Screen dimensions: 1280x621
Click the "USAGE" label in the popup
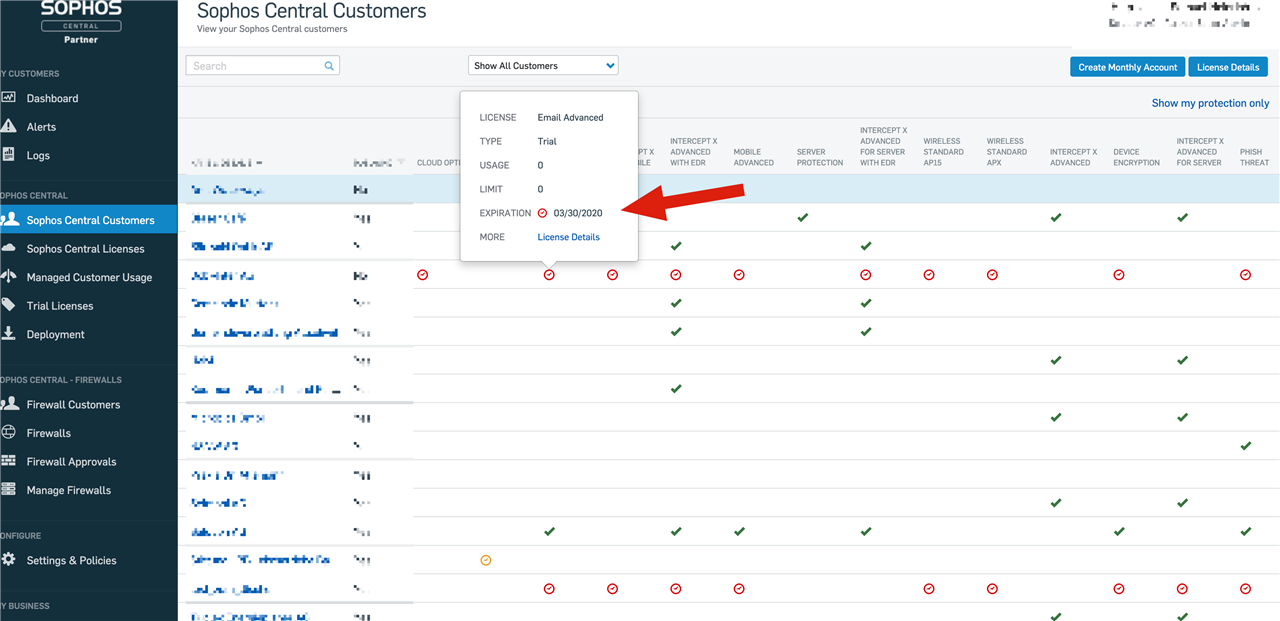click(x=494, y=165)
